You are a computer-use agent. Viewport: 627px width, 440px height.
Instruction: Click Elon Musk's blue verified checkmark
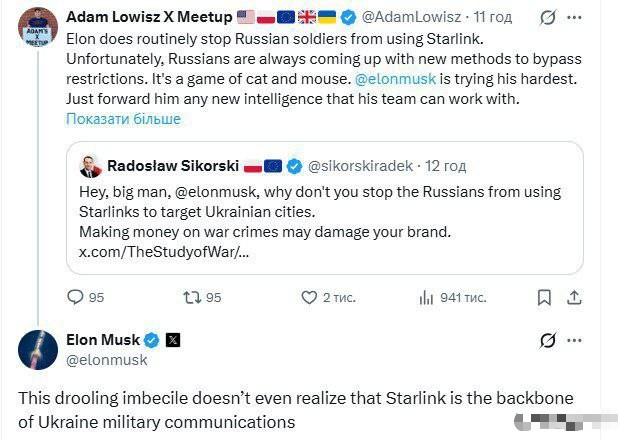[x=152, y=340]
